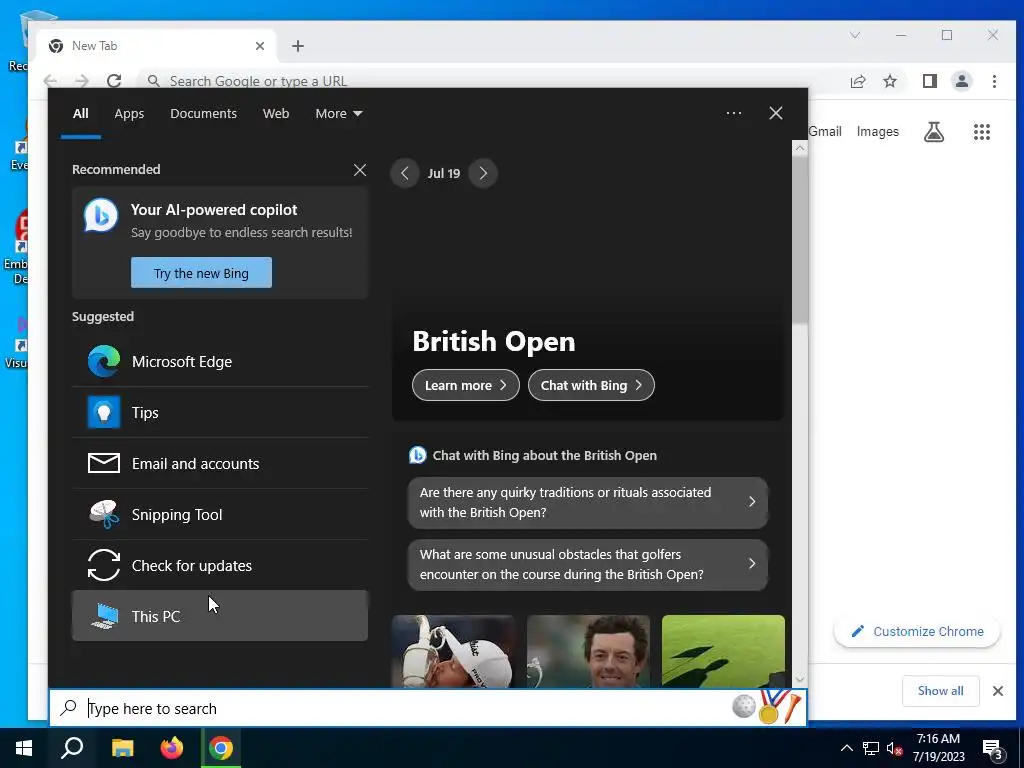Expand the More filter dropdown
The width and height of the screenshot is (1024, 768).
[338, 114]
